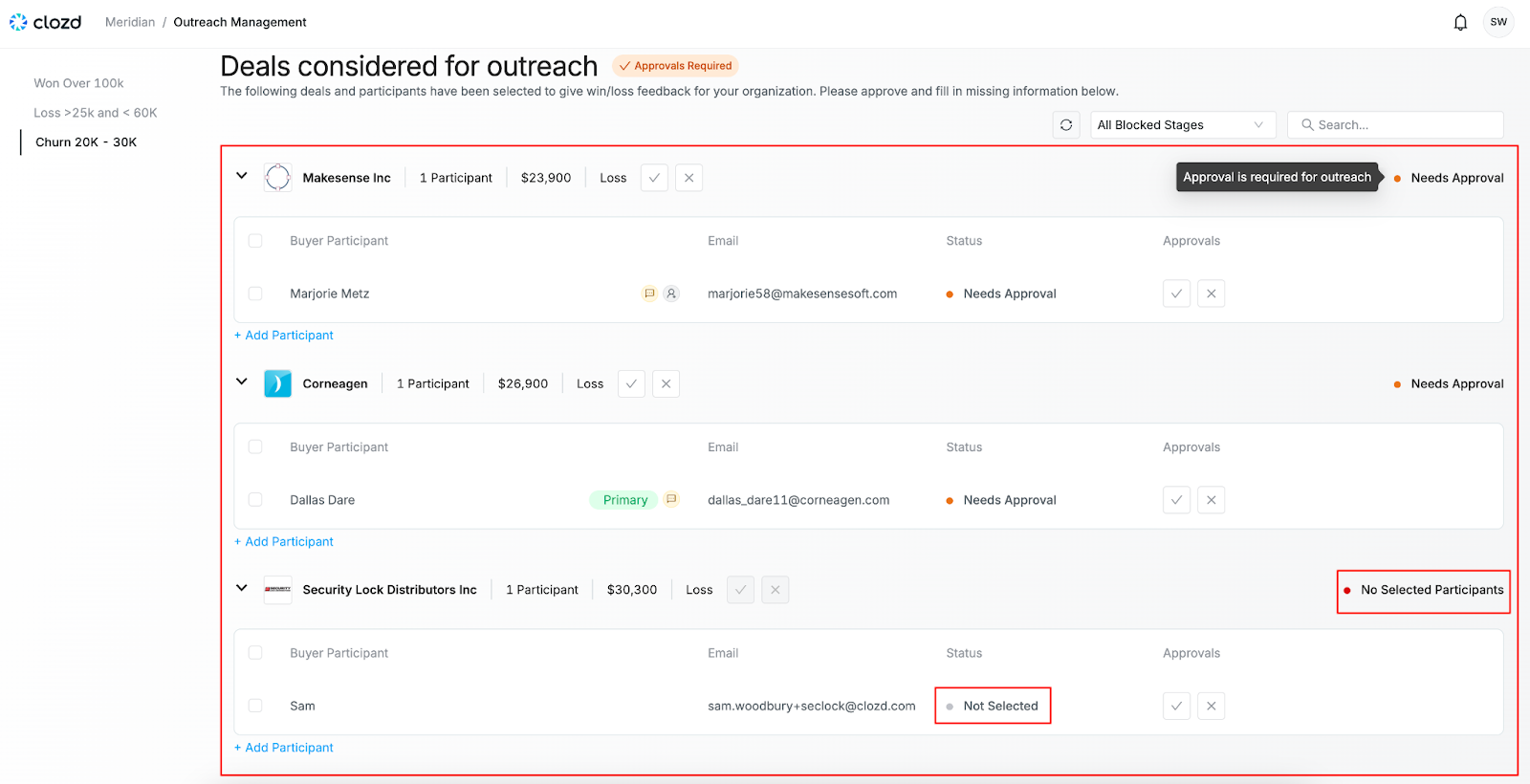The image size is (1530, 784).
Task: Collapse the Security Lock Distributors Inc section
Action: coord(242,588)
